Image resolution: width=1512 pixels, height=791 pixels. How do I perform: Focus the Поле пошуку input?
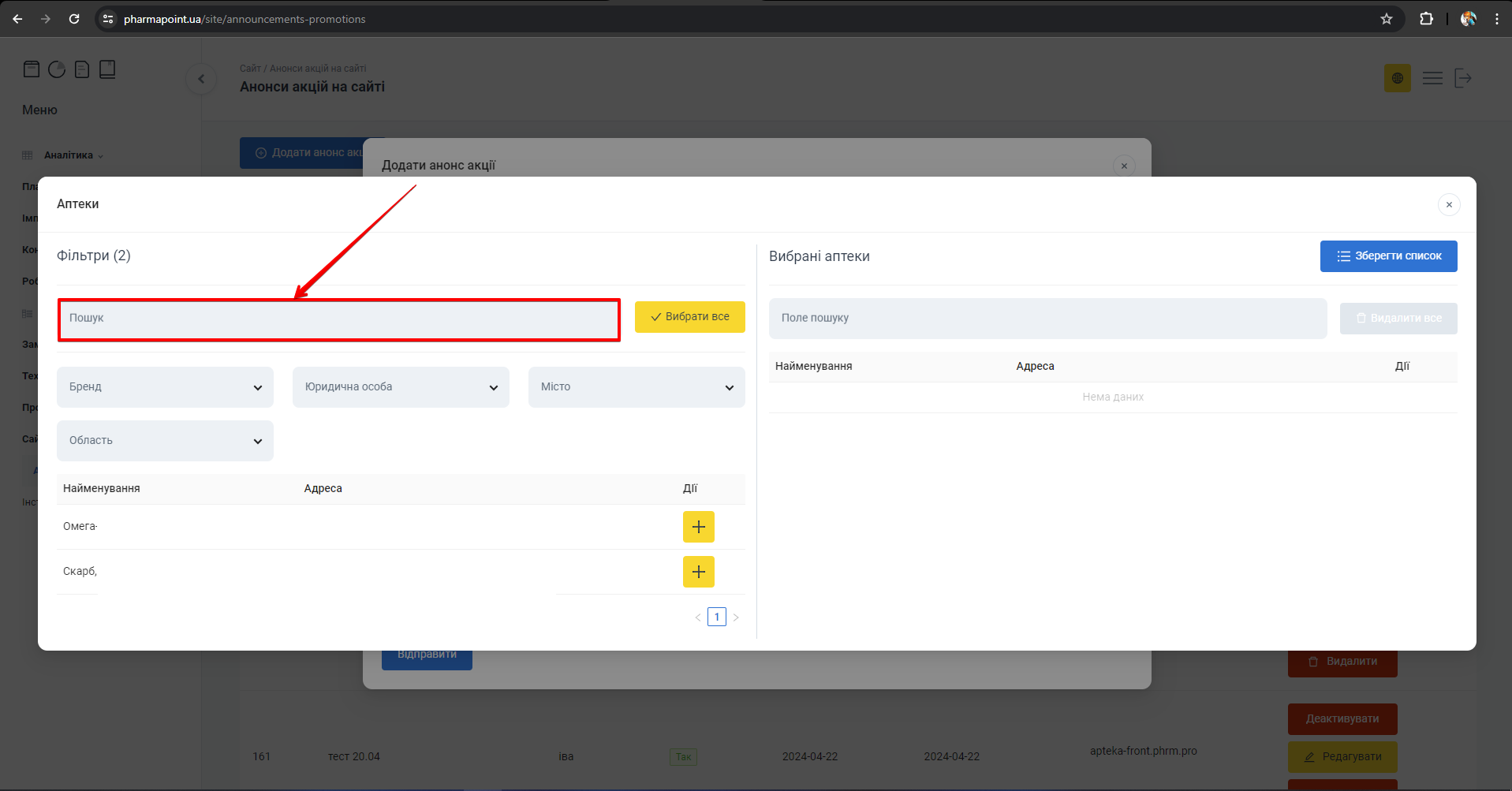tap(1047, 319)
